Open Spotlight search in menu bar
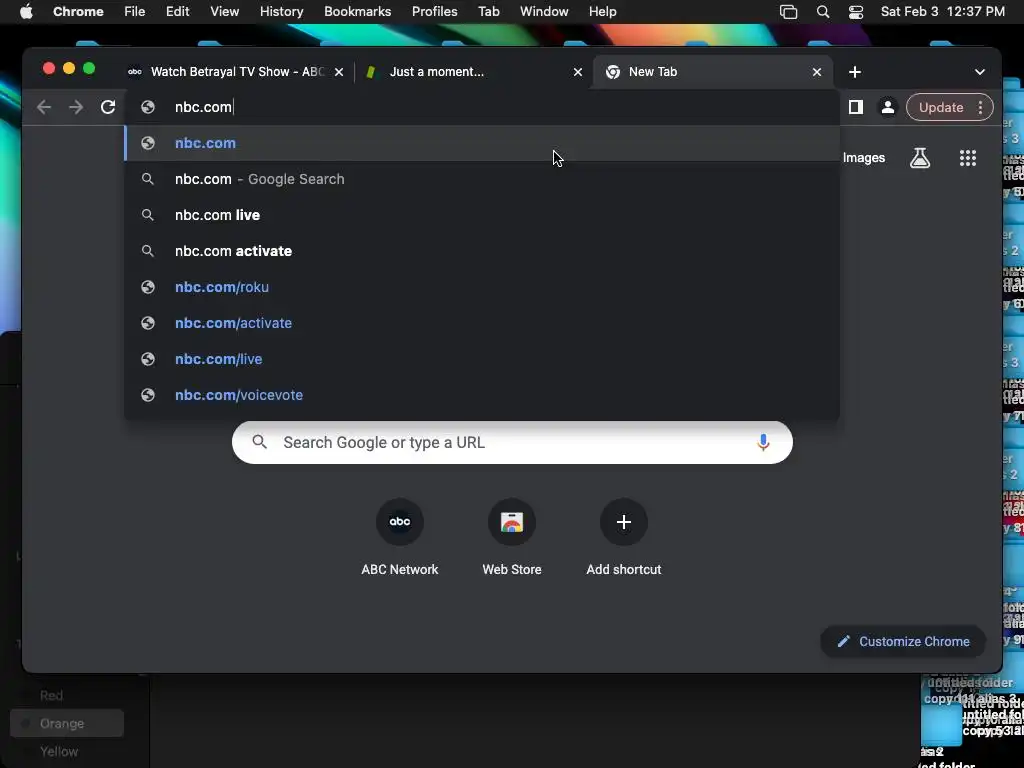 [x=823, y=12]
